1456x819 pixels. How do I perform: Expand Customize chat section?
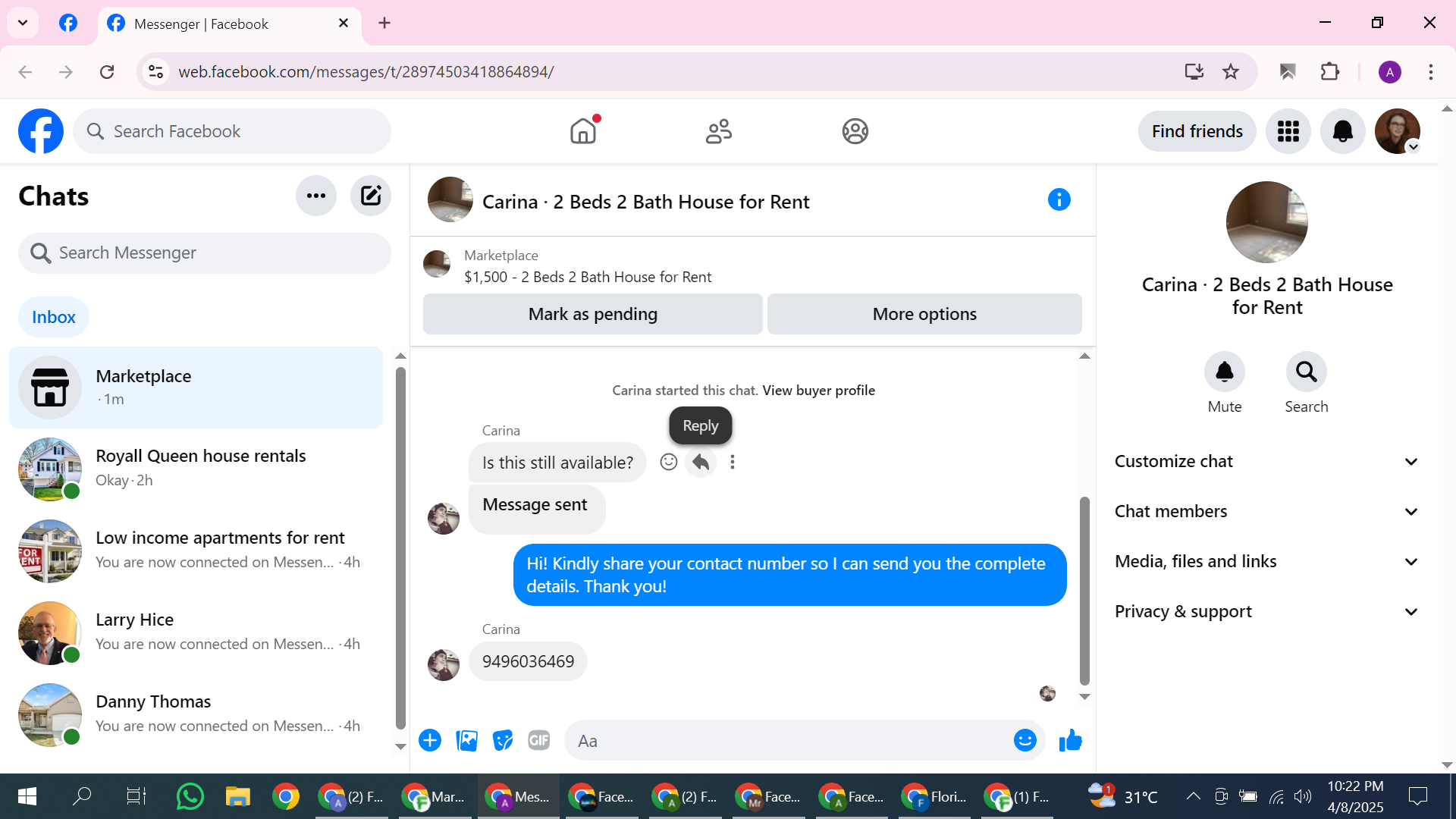(x=1266, y=461)
